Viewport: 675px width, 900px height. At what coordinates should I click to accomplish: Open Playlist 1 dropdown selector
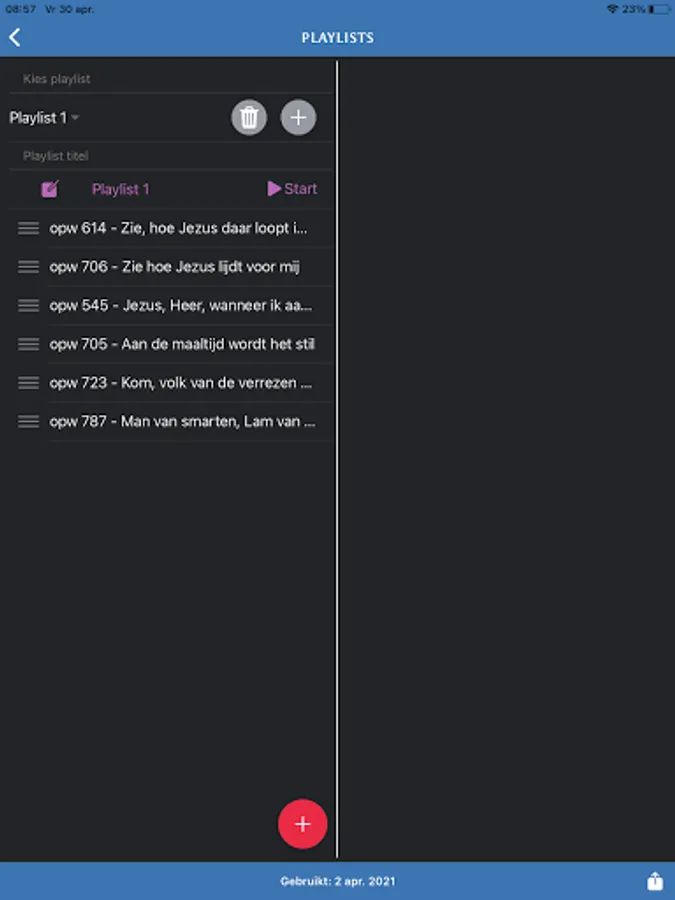pos(44,118)
